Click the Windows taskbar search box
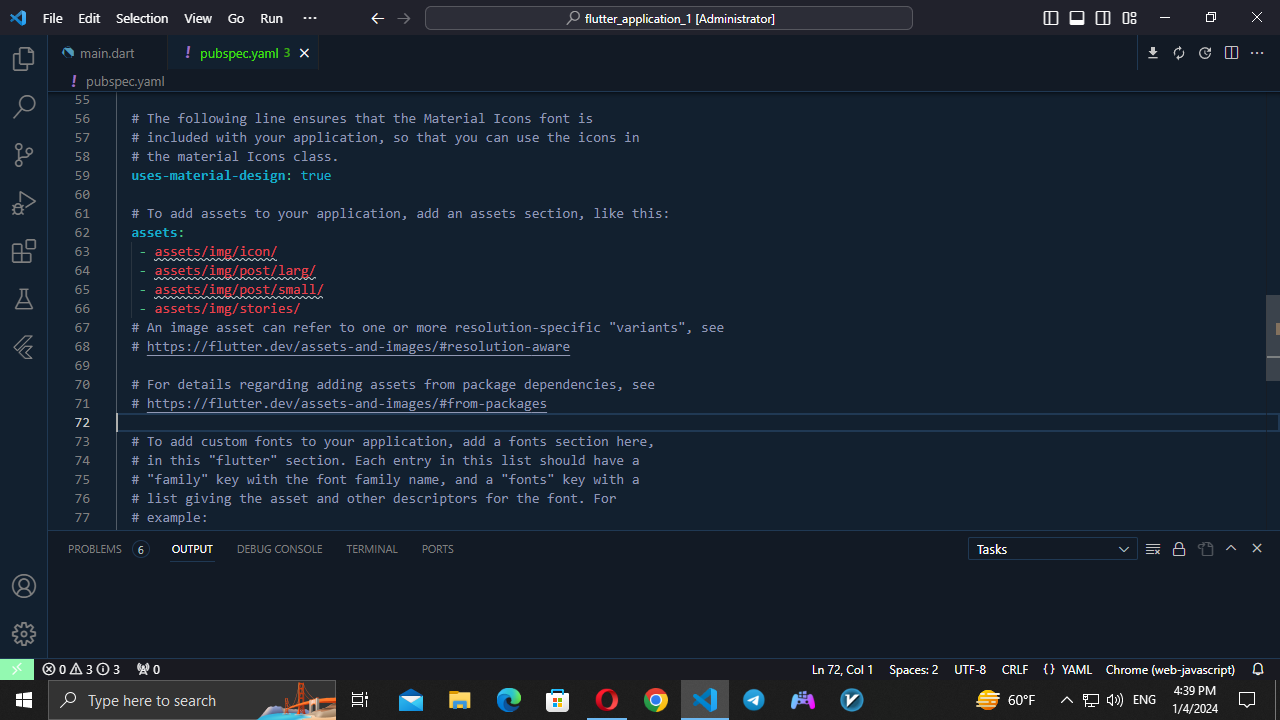Screen dimensions: 1280x720 (192, 700)
